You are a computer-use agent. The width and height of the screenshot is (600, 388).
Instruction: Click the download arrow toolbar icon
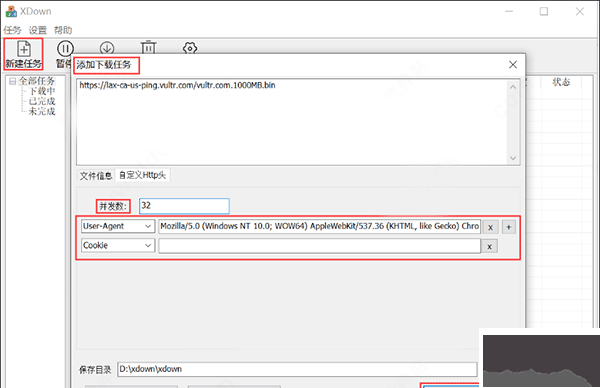click(107, 47)
